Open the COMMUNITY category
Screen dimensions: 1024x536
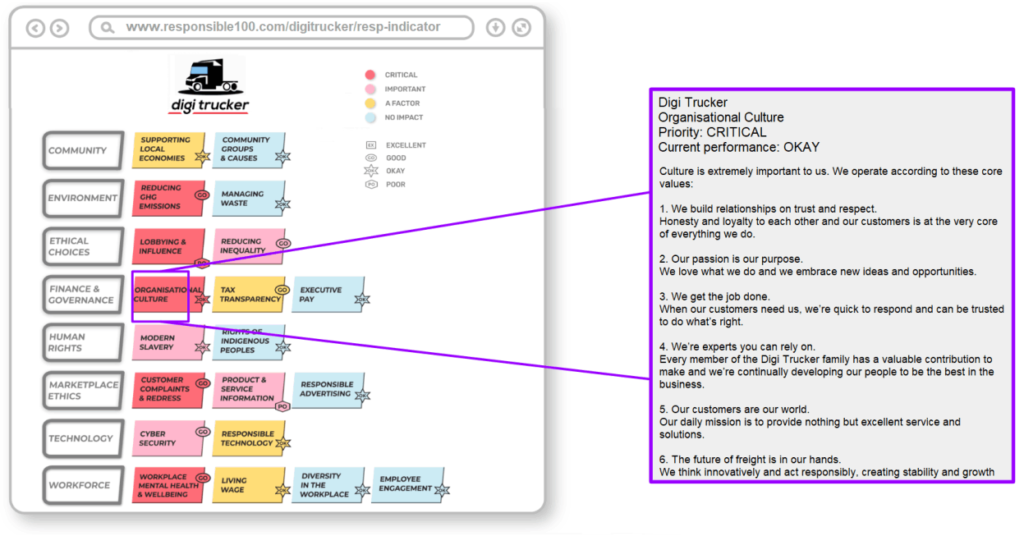(x=83, y=151)
